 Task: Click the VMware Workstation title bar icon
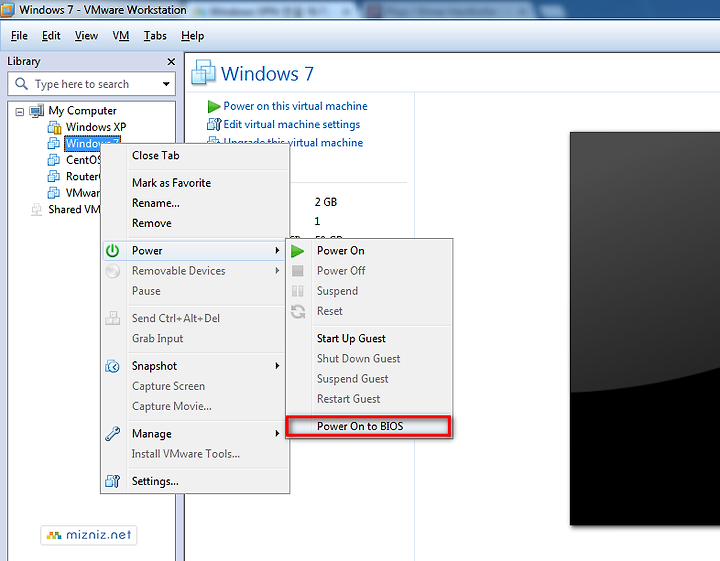click(6, 9)
